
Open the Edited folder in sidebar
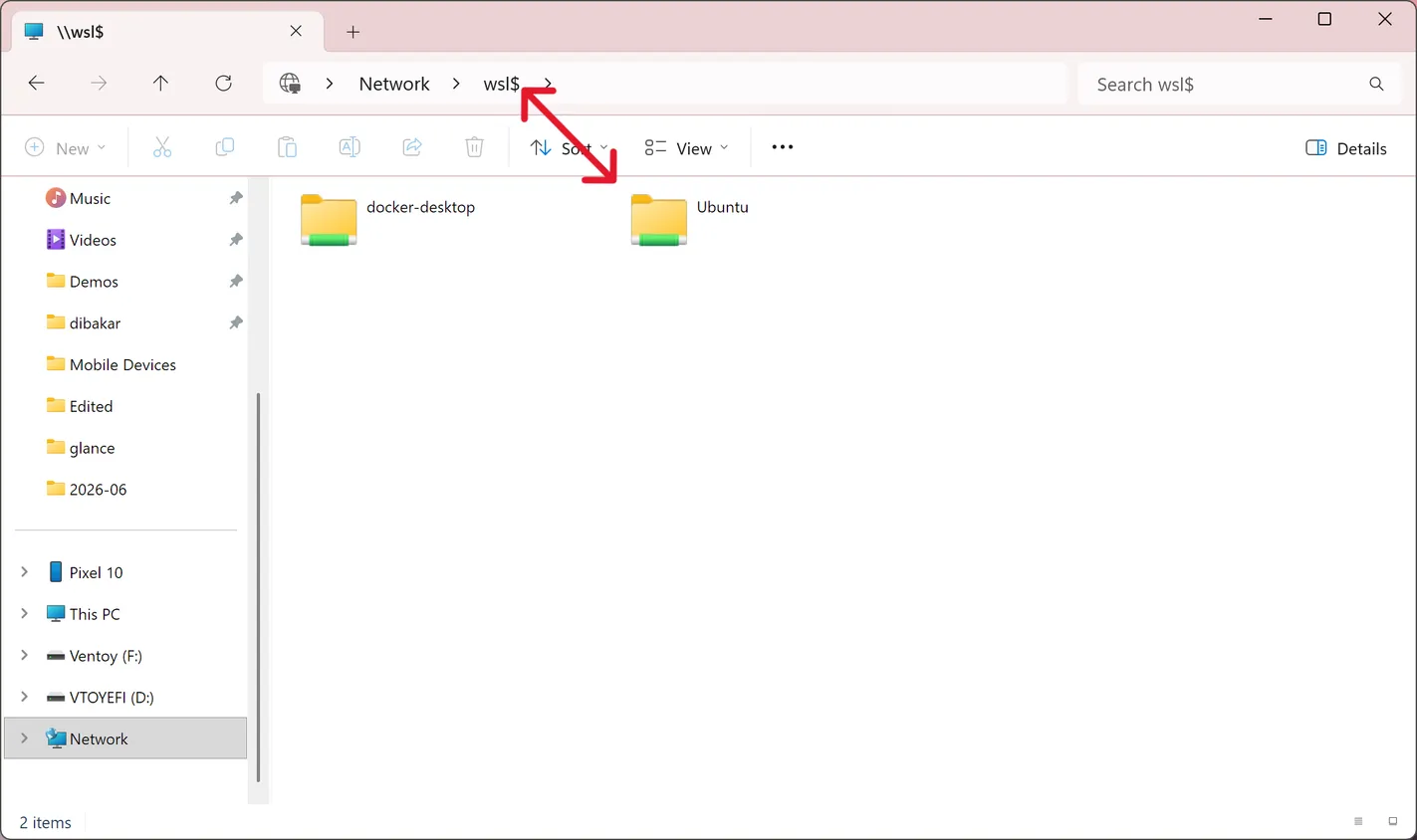pyautogui.click(x=91, y=406)
